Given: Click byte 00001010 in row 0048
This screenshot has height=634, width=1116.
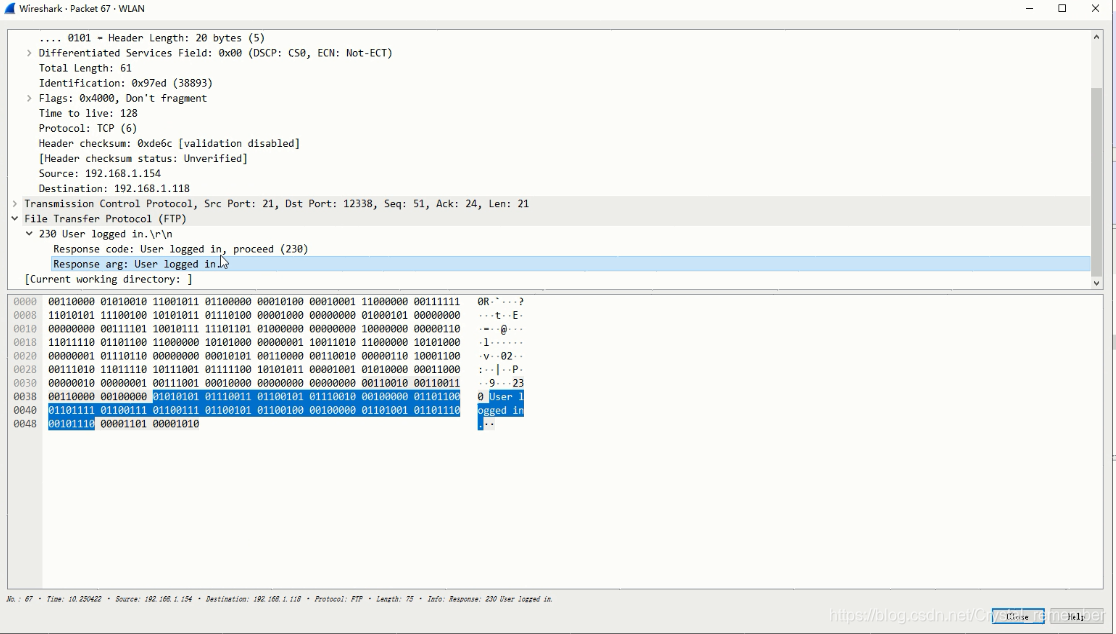Looking at the screenshot, I should [176, 424].
